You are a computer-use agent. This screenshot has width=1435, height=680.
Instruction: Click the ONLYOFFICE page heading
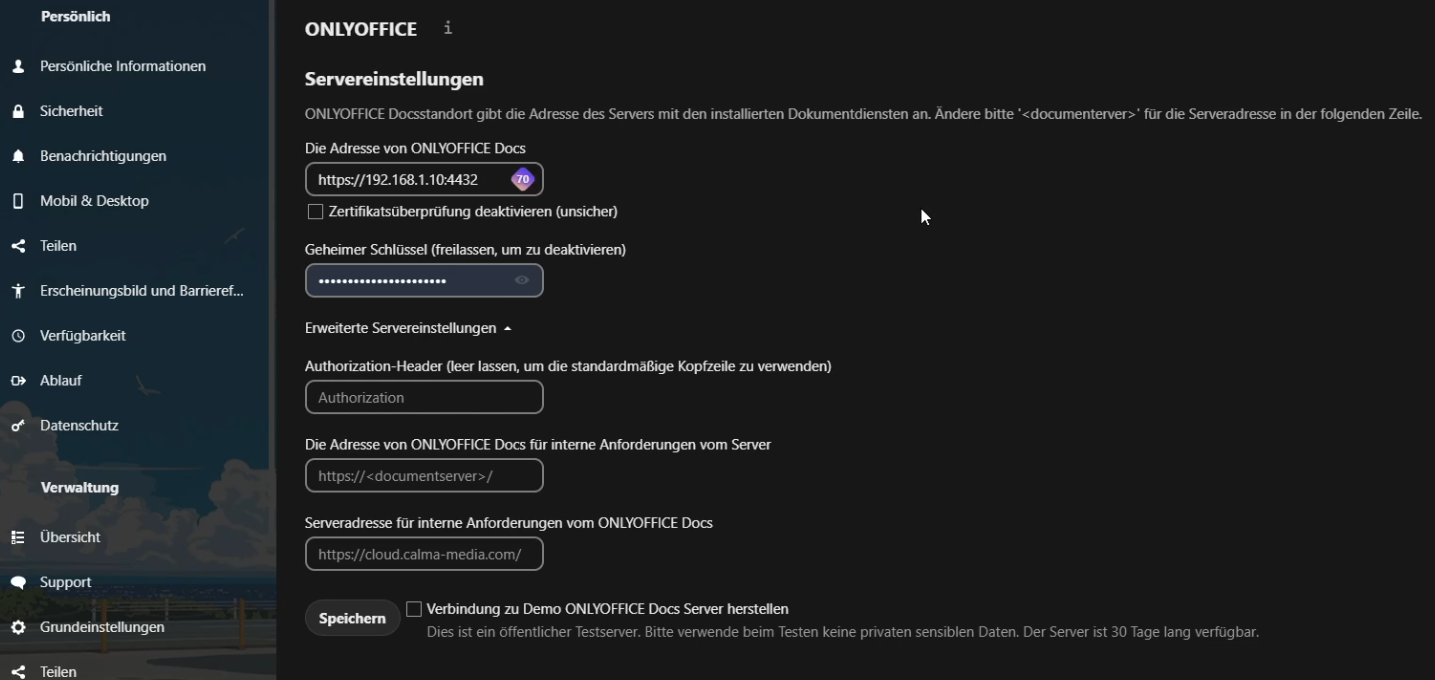[x=361, y=29]
